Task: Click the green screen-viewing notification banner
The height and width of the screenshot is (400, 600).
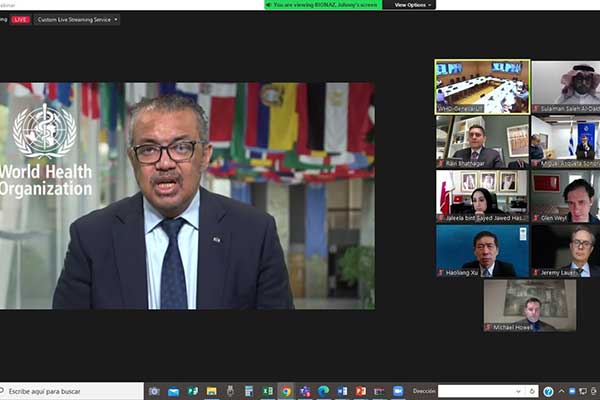Action: [323, 5]
